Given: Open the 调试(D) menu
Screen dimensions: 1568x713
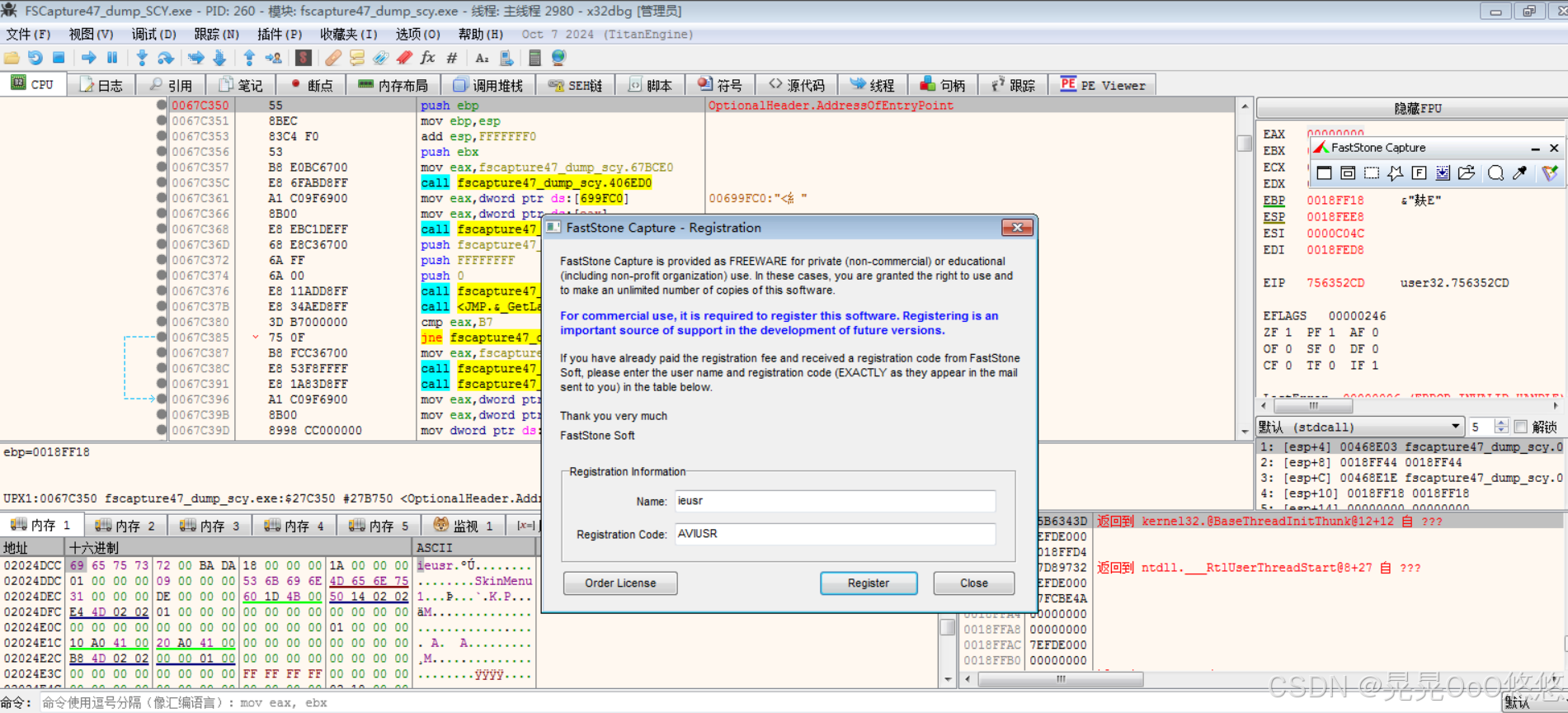Looking at the screenshot, I should pos(153,34).
